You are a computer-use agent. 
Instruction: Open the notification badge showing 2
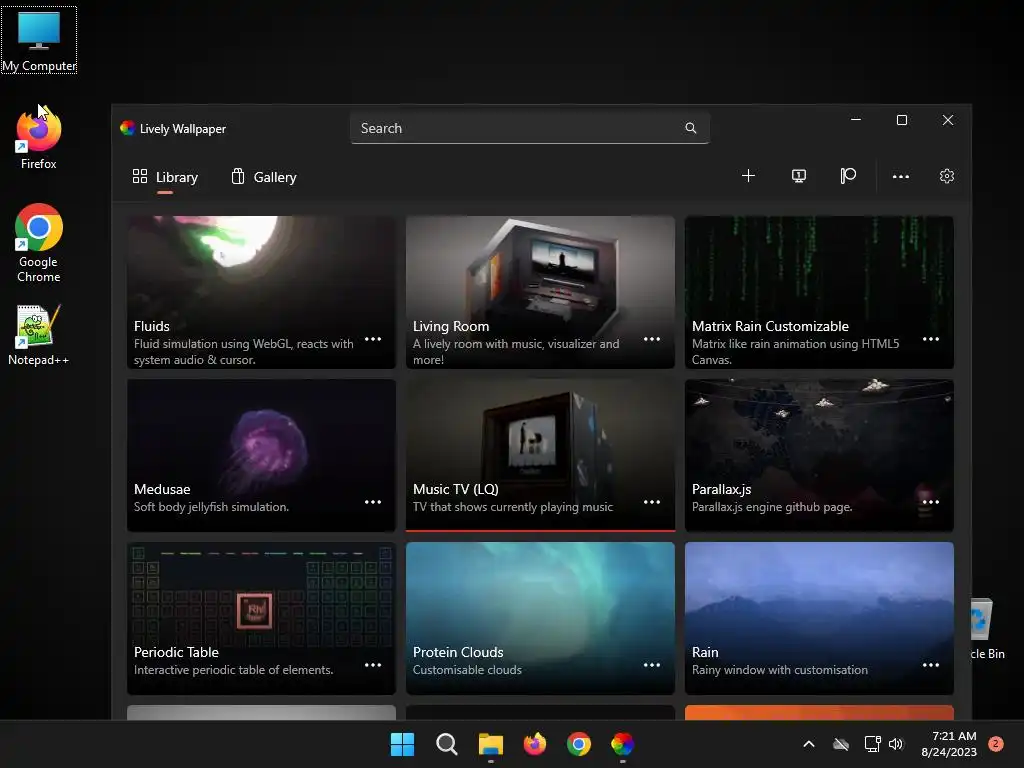click(996, 744)
